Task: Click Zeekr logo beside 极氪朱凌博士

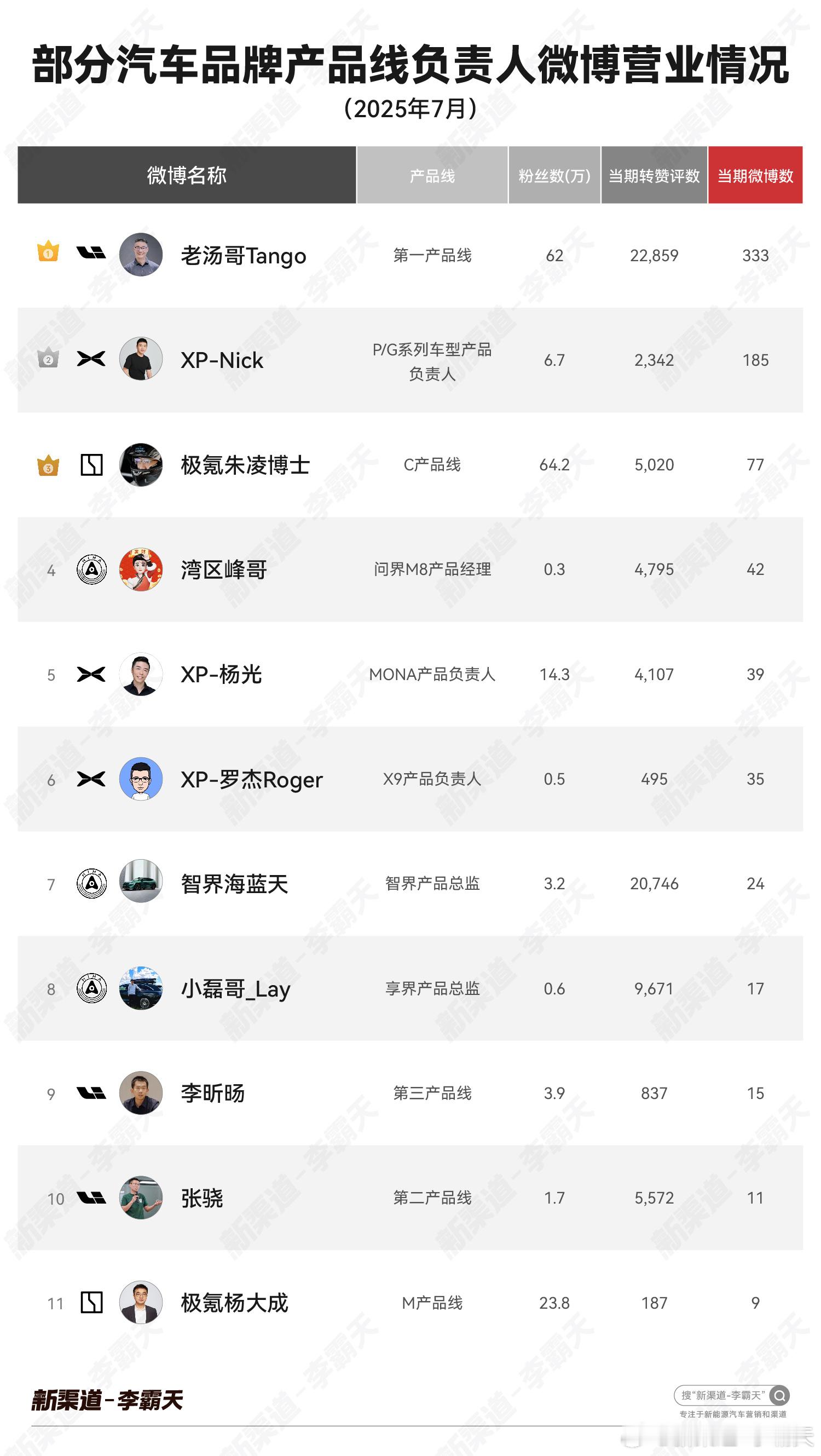Action: click(x=91, y=464)
